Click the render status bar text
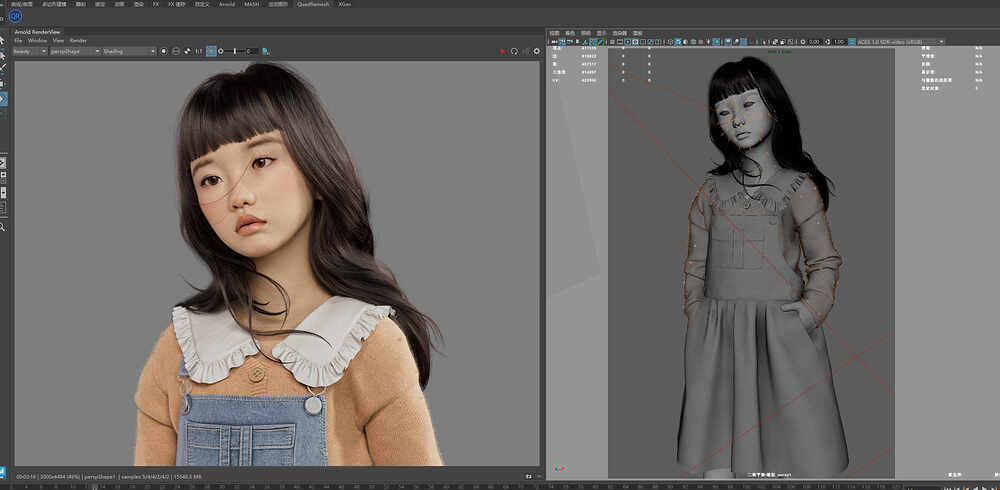The width and height of the screenshot is (1000, 490). [x=108, y=476]
